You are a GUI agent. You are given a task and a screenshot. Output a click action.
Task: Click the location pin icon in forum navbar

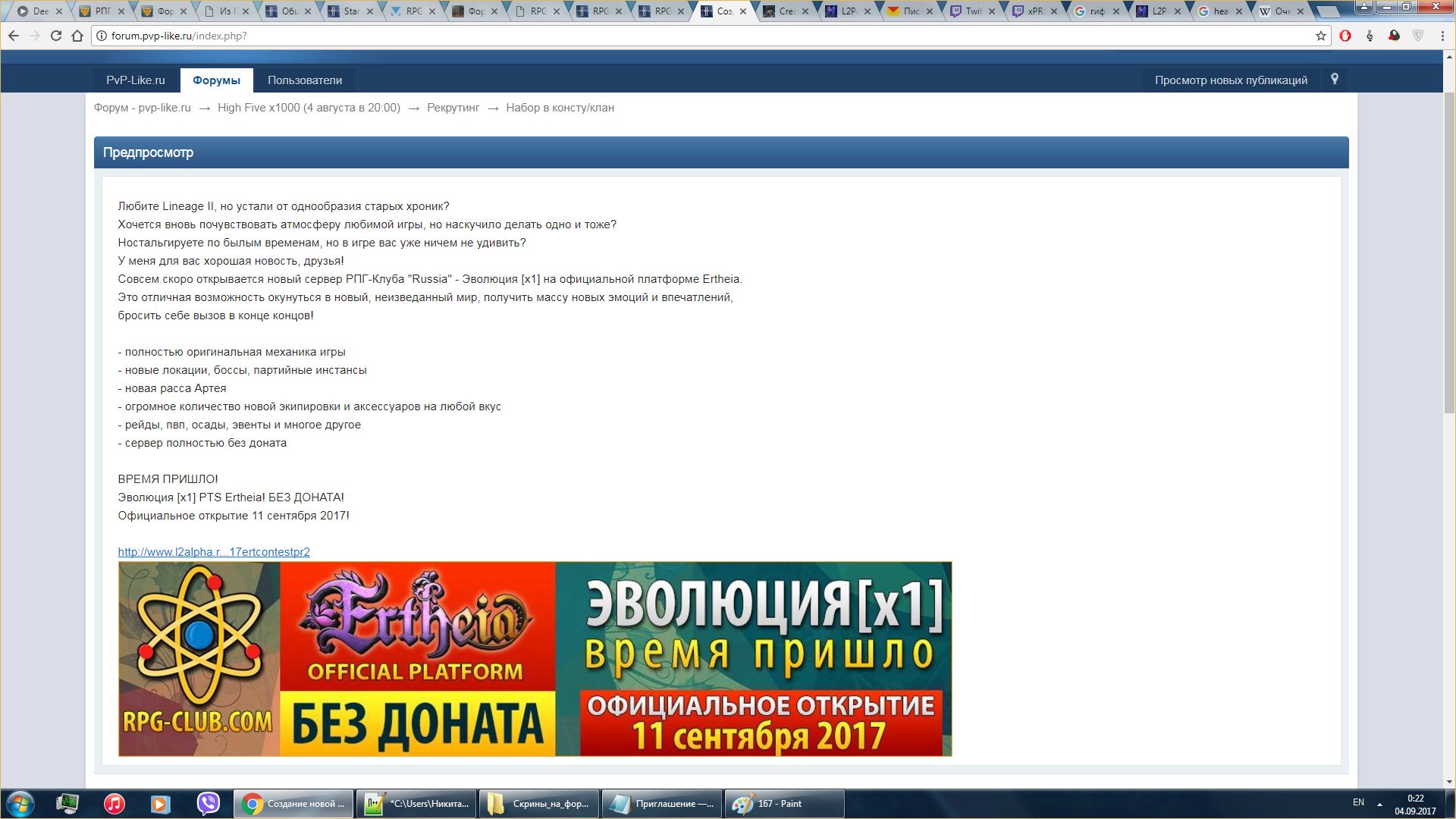pyautogui.click(x=1335, y=79)
